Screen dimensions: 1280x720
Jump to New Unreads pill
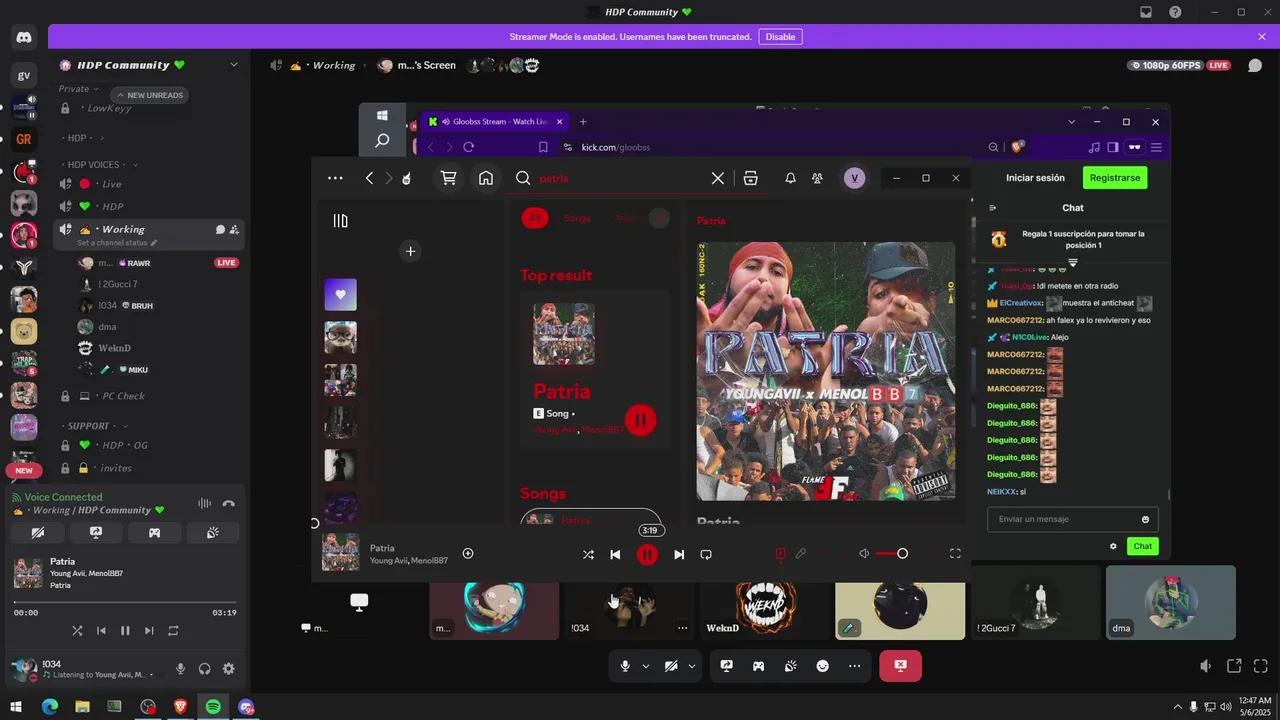(149, 95)
